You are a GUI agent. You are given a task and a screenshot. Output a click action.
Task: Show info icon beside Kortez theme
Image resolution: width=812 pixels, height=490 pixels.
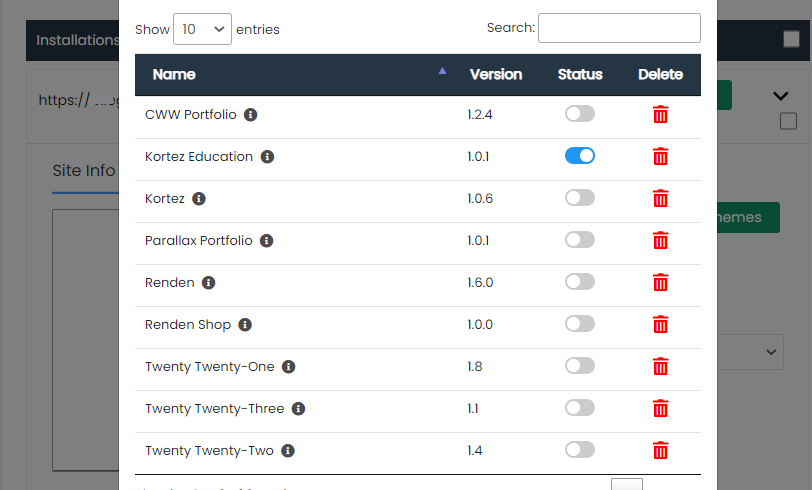pos(199,198)
